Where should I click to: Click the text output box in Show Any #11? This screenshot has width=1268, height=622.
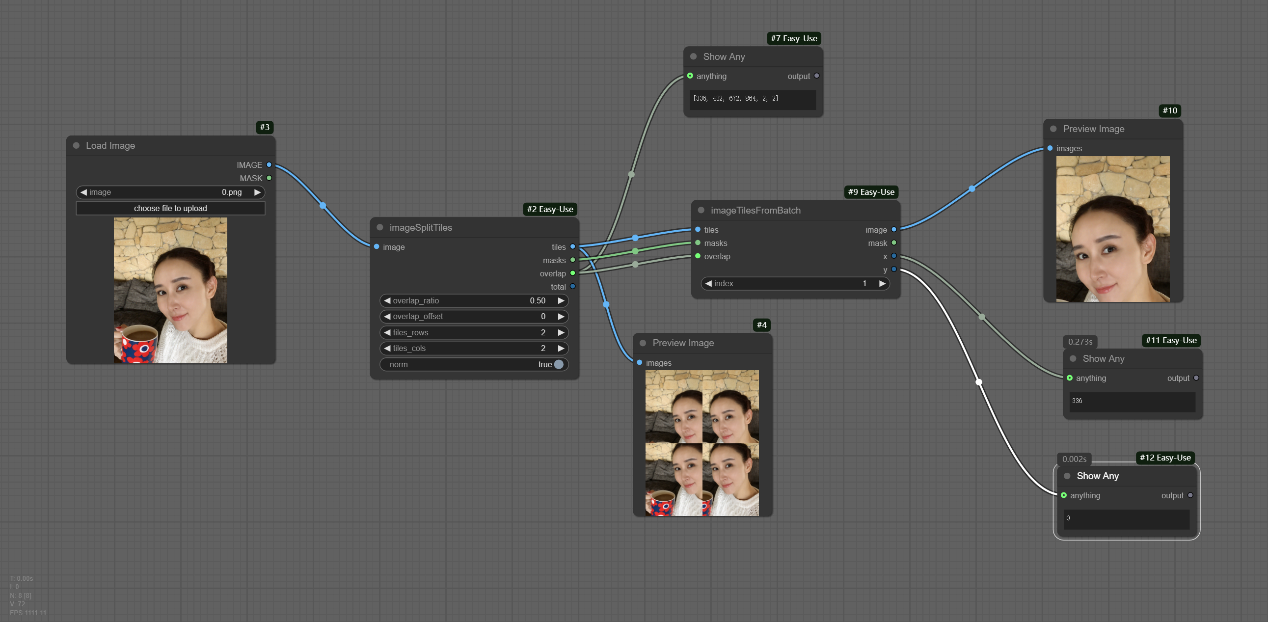(1132, 401)
